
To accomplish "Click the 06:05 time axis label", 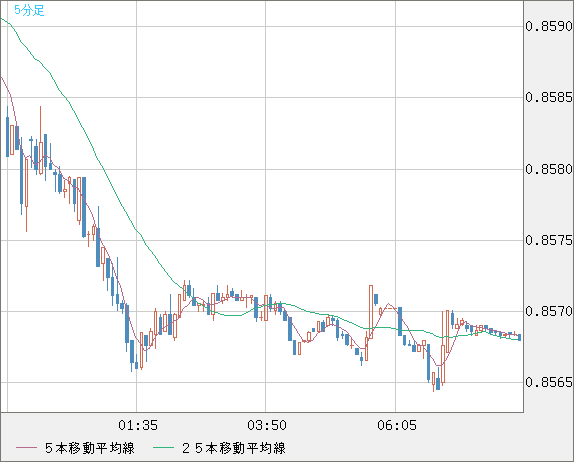I will pyautogui.click(x=397, y=425).
